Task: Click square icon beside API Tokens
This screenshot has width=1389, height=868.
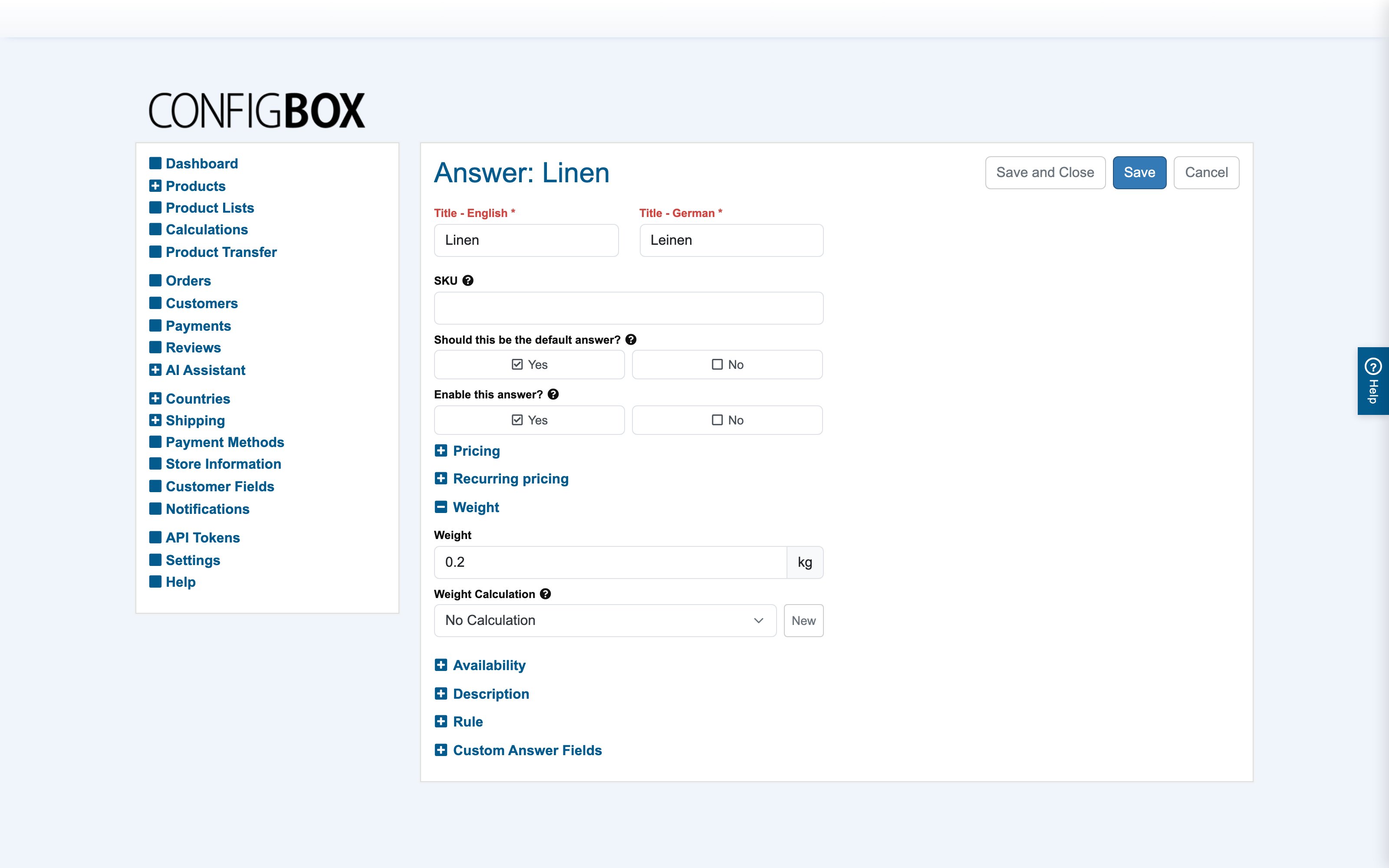Action: [x=155, y=537]
